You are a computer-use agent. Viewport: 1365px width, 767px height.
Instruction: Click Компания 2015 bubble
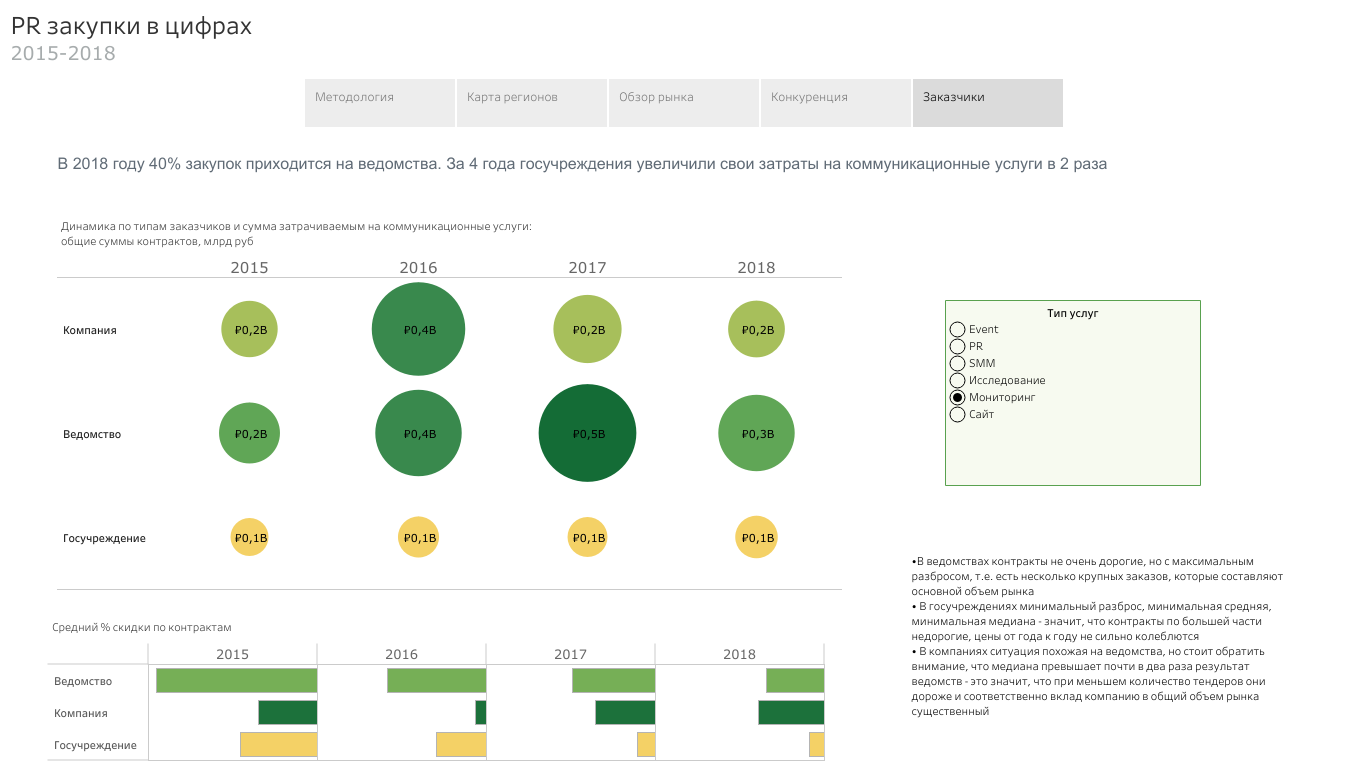(x=249, y=329)
